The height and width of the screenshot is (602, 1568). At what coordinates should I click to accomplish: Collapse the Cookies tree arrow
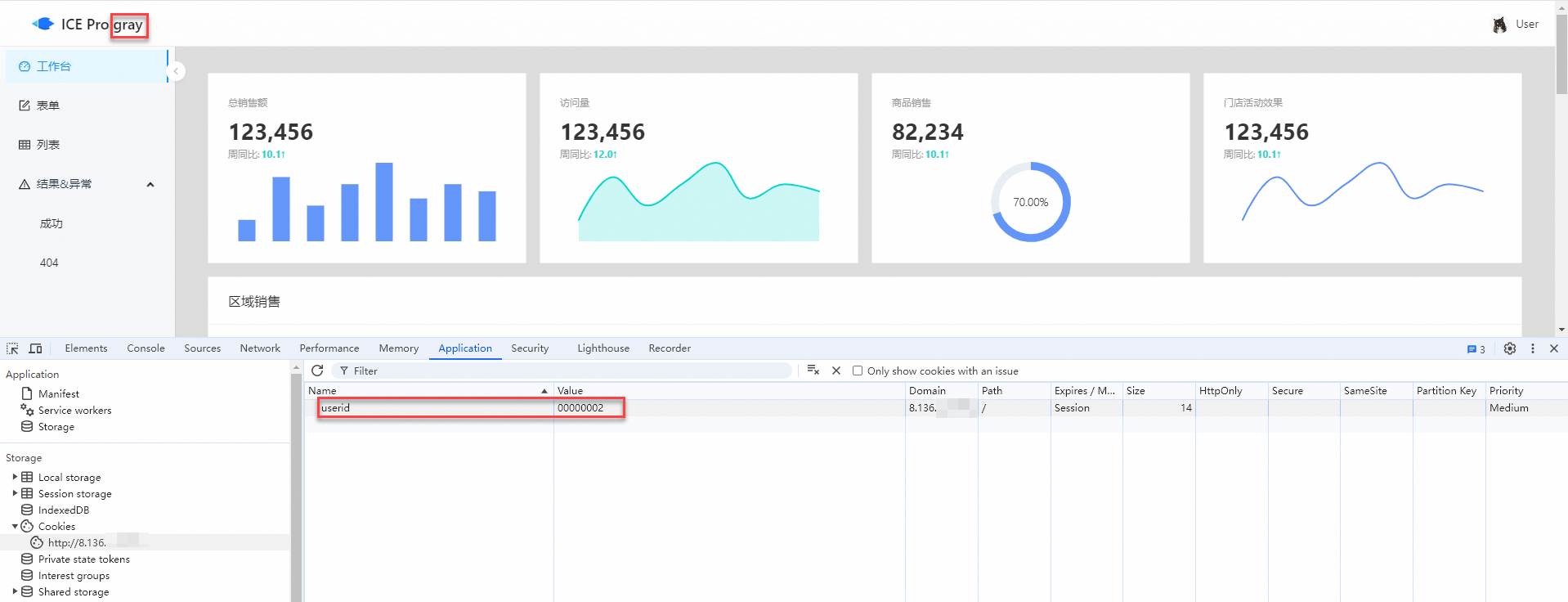15,526
